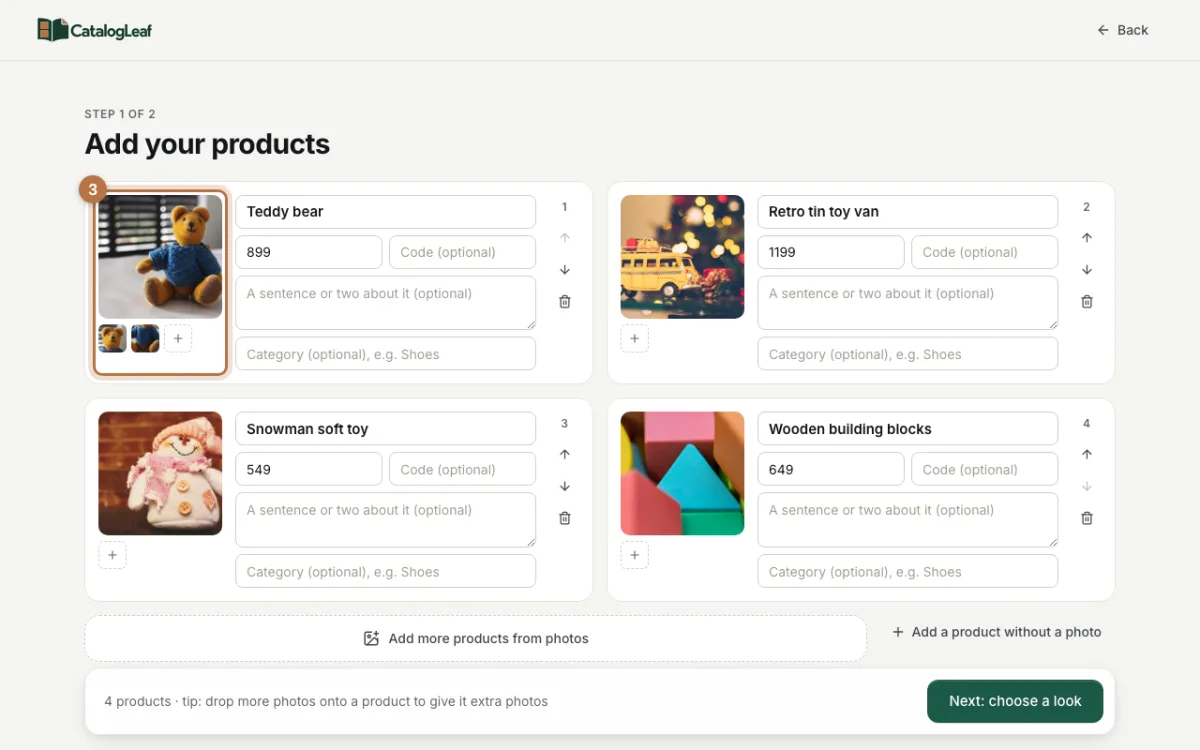Open the CatalogLeaf home logo
Viewport: 1200px width, 750px height.
95,30
